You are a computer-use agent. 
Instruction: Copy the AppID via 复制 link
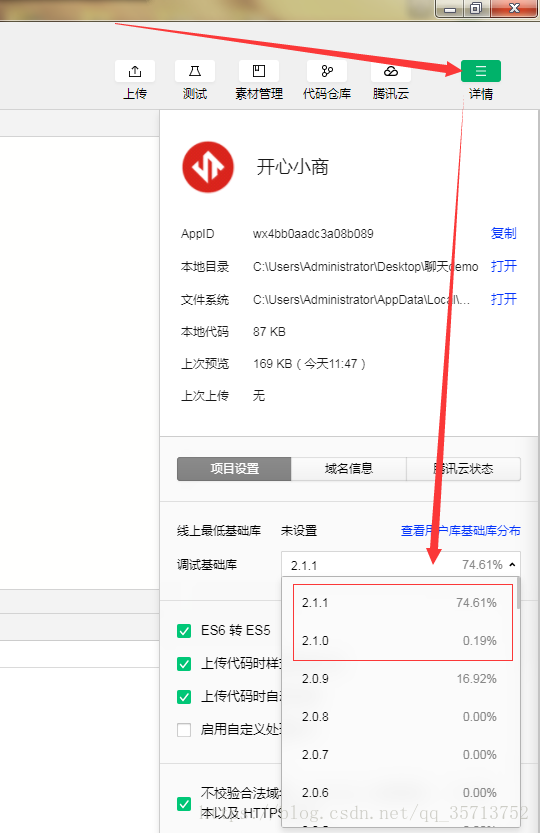(x=503, y=233)
